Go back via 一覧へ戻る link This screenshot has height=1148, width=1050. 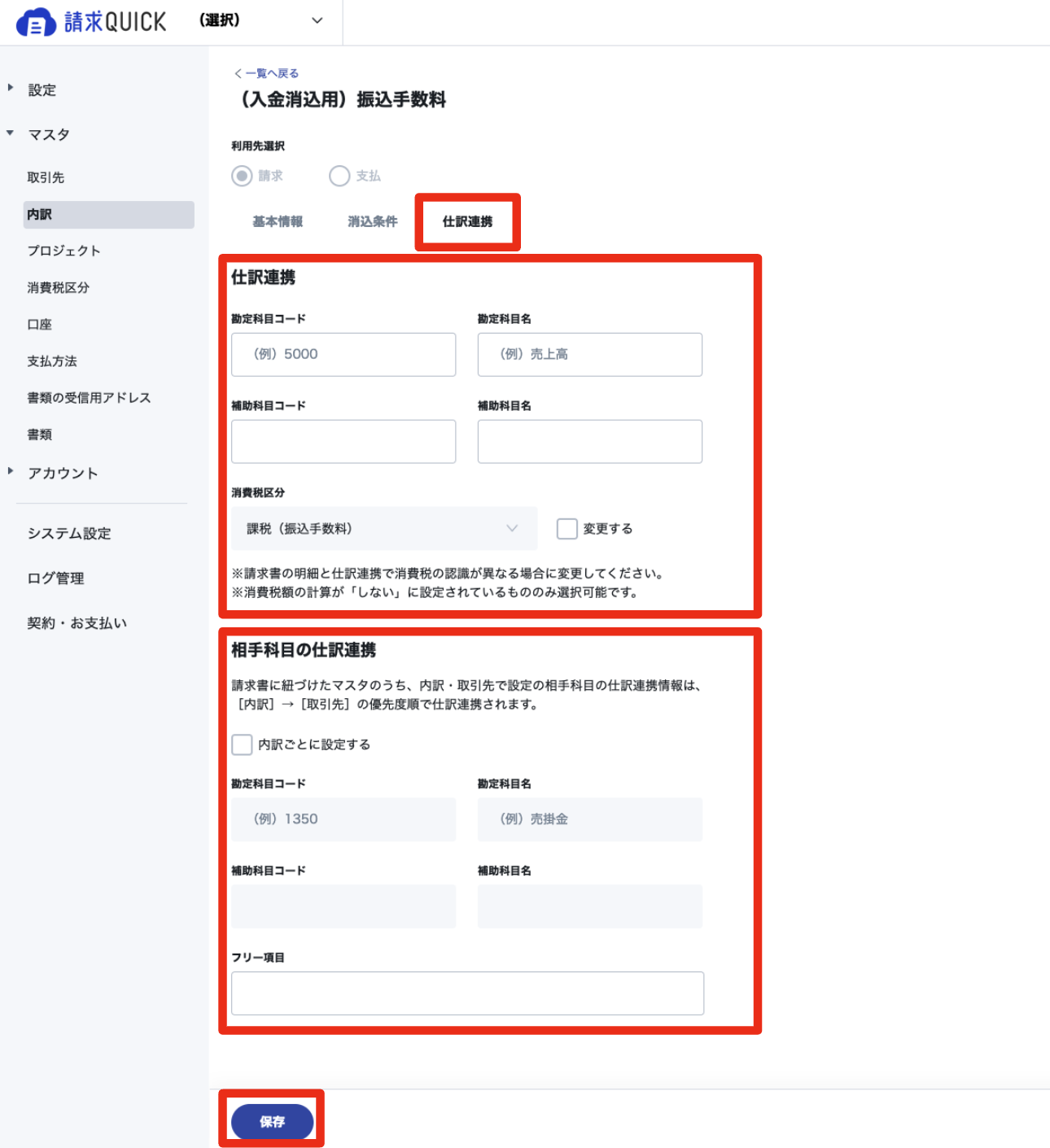(266, 73)
